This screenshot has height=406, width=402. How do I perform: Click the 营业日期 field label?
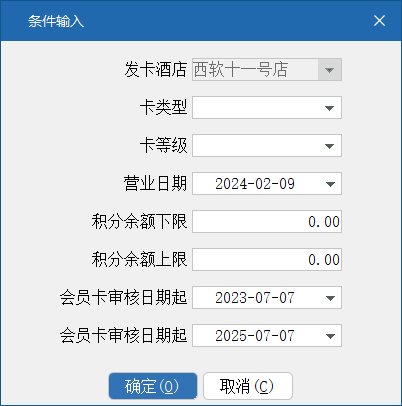[x=155, y=184]
